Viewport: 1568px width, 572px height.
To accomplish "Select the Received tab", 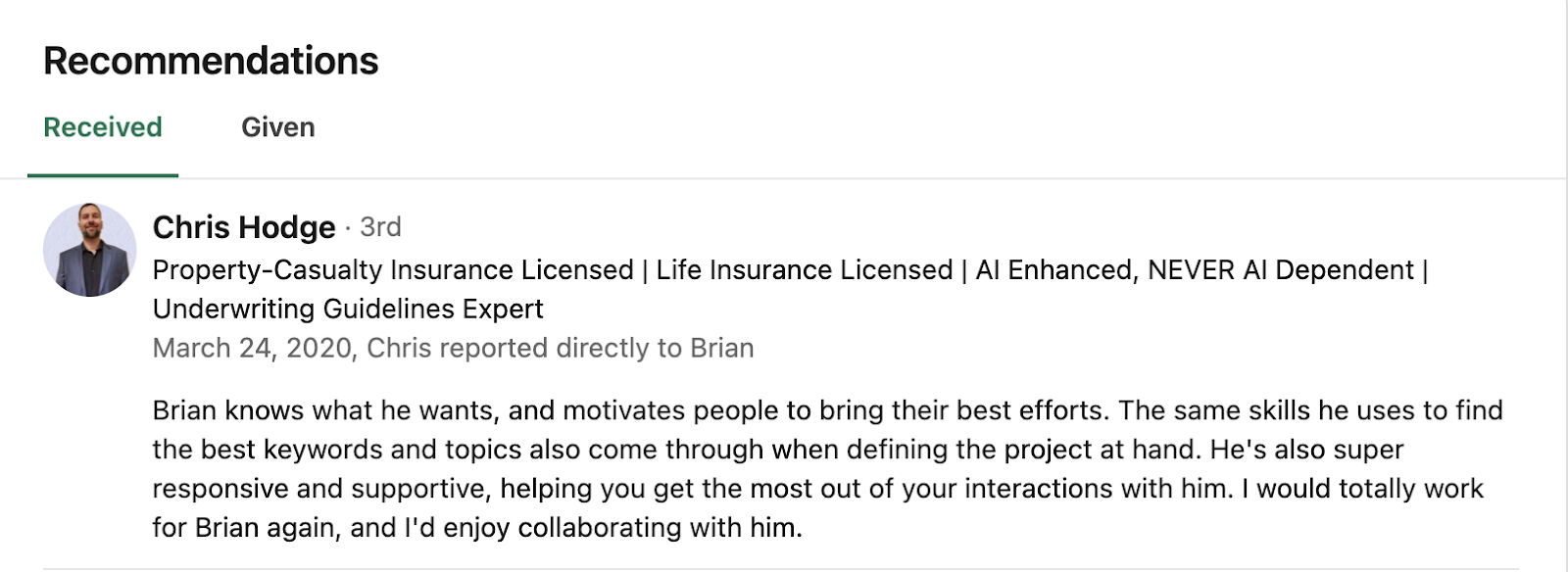I will coord(102,127).
